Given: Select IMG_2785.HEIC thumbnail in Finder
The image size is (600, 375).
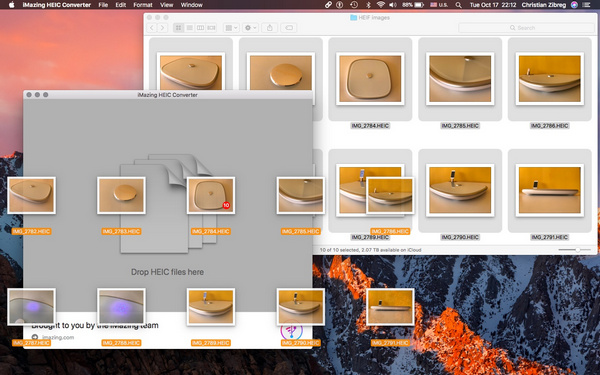Looking at the screenshot, I should pyautogui.click(x=460, y=78).
